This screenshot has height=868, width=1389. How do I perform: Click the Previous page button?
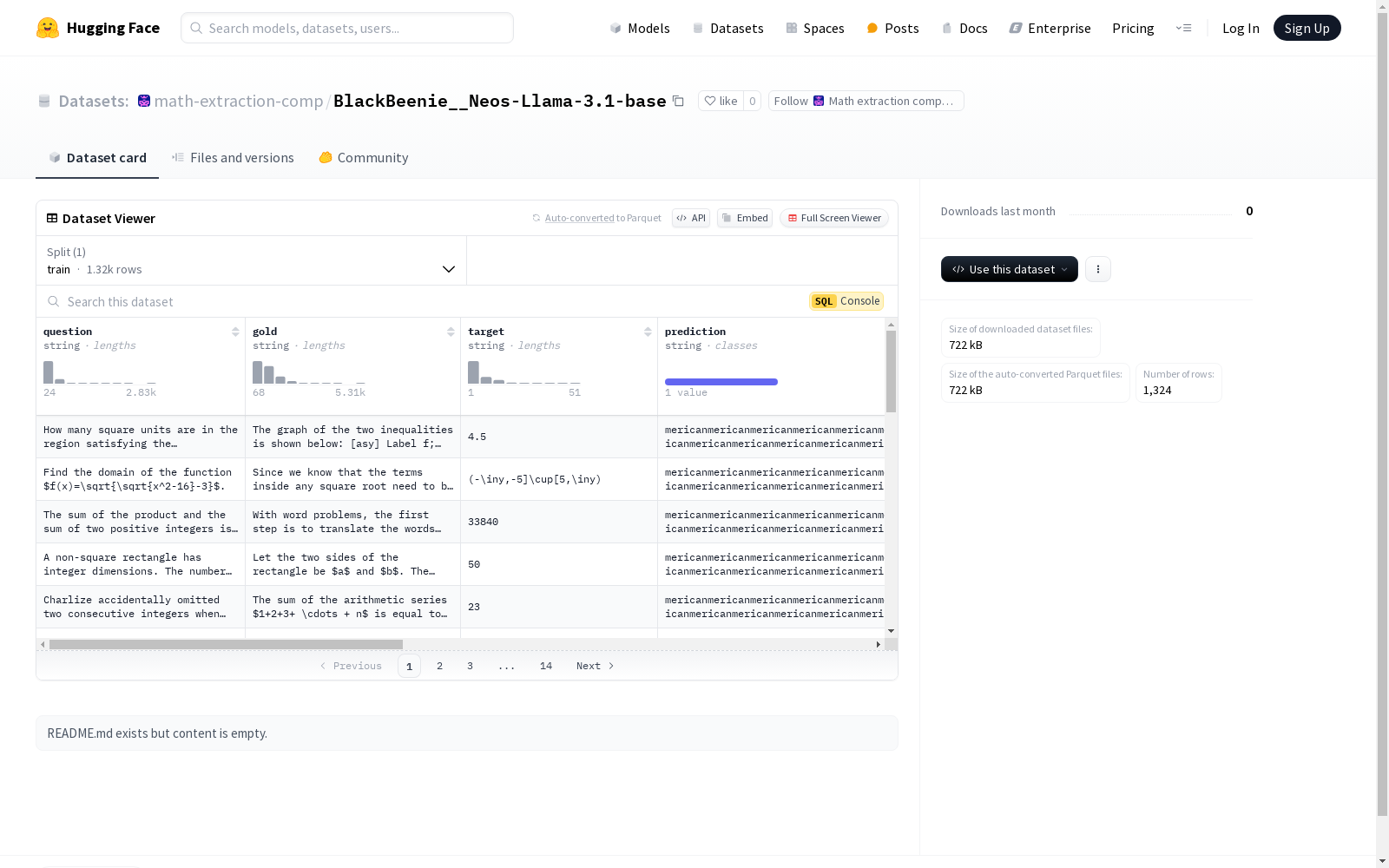click(351, 666)
